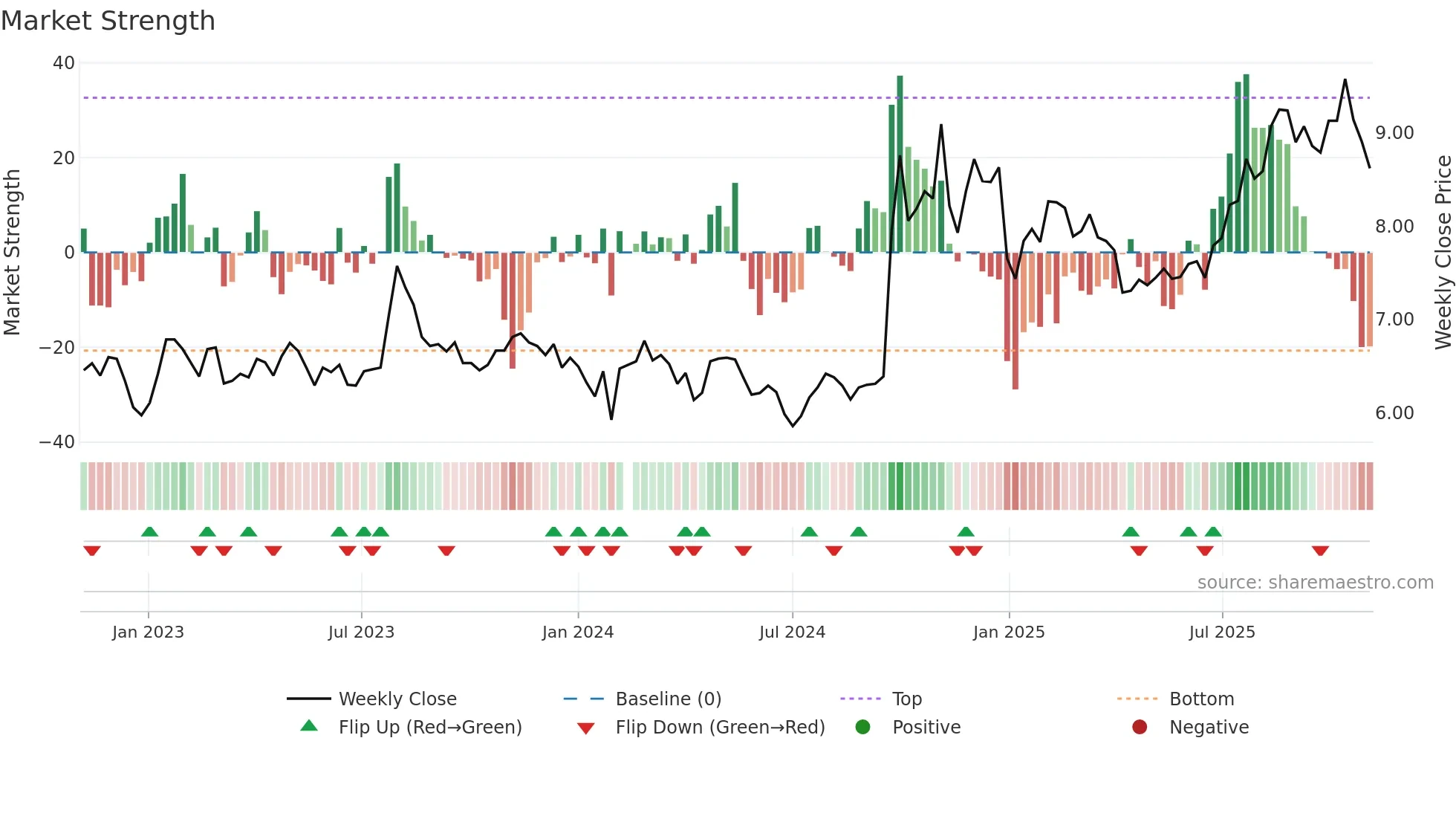Image resolution: width=1456 pixels, height=819 pixels.
Task: Click the blue dashed Baseline legend symbol
Action: (x=584, y=699)
